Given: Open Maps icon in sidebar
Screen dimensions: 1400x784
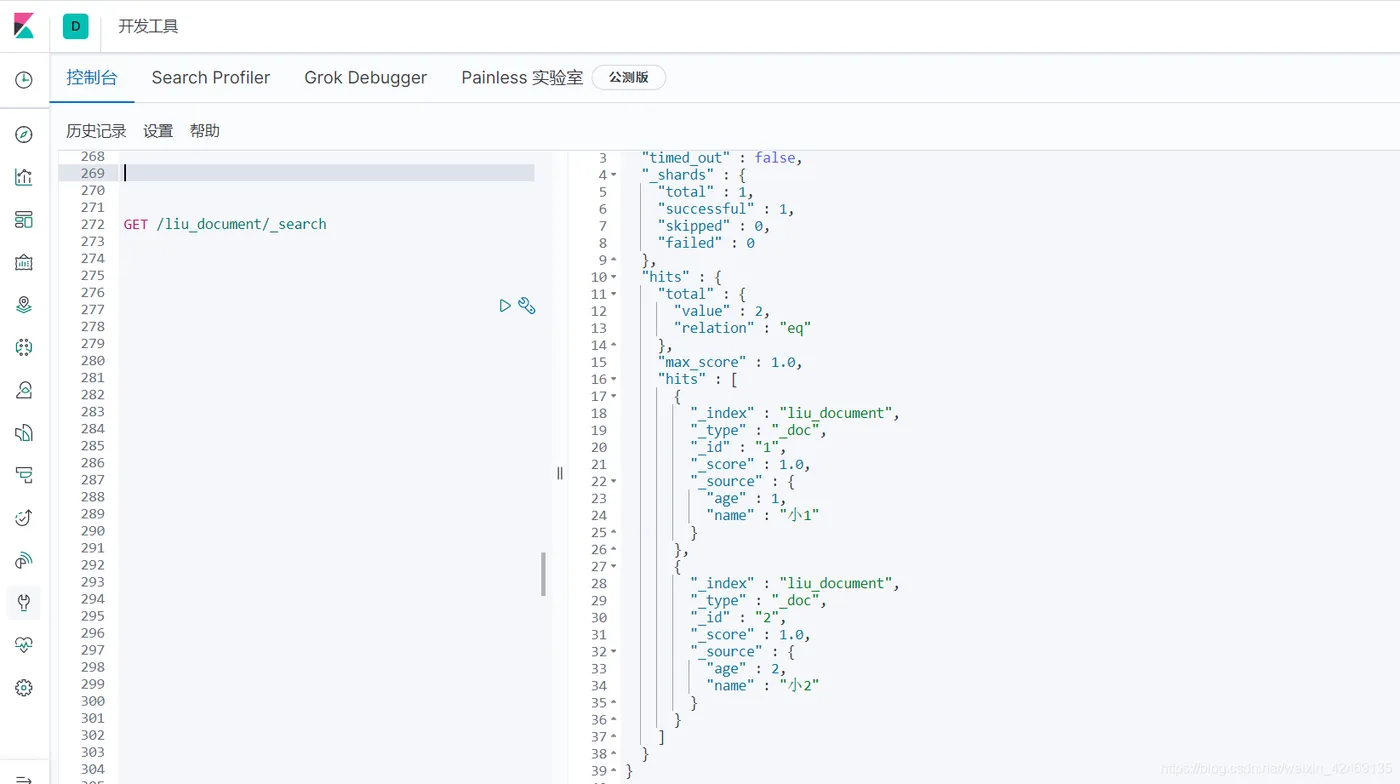Looking at the screenshot, I should (24, 305).
